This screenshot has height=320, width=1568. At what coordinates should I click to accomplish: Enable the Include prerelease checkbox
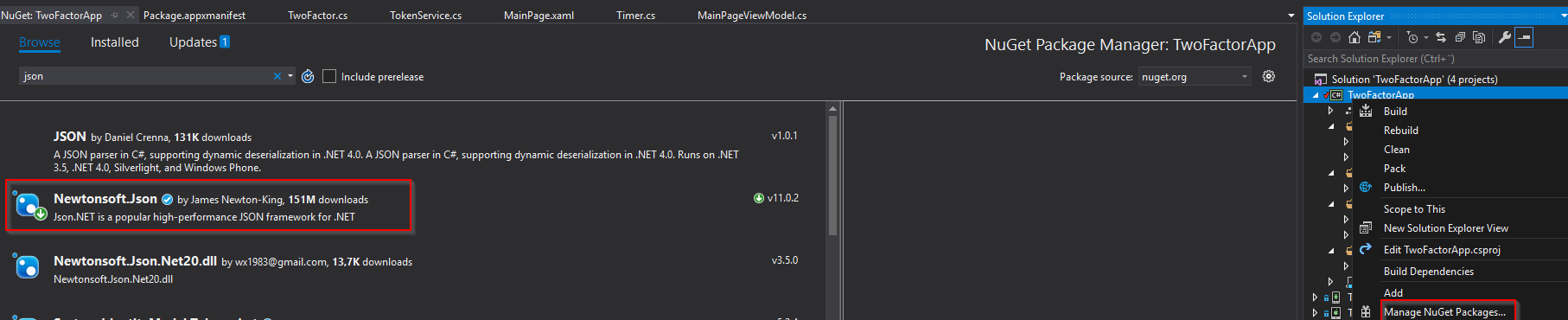(329, 76)
